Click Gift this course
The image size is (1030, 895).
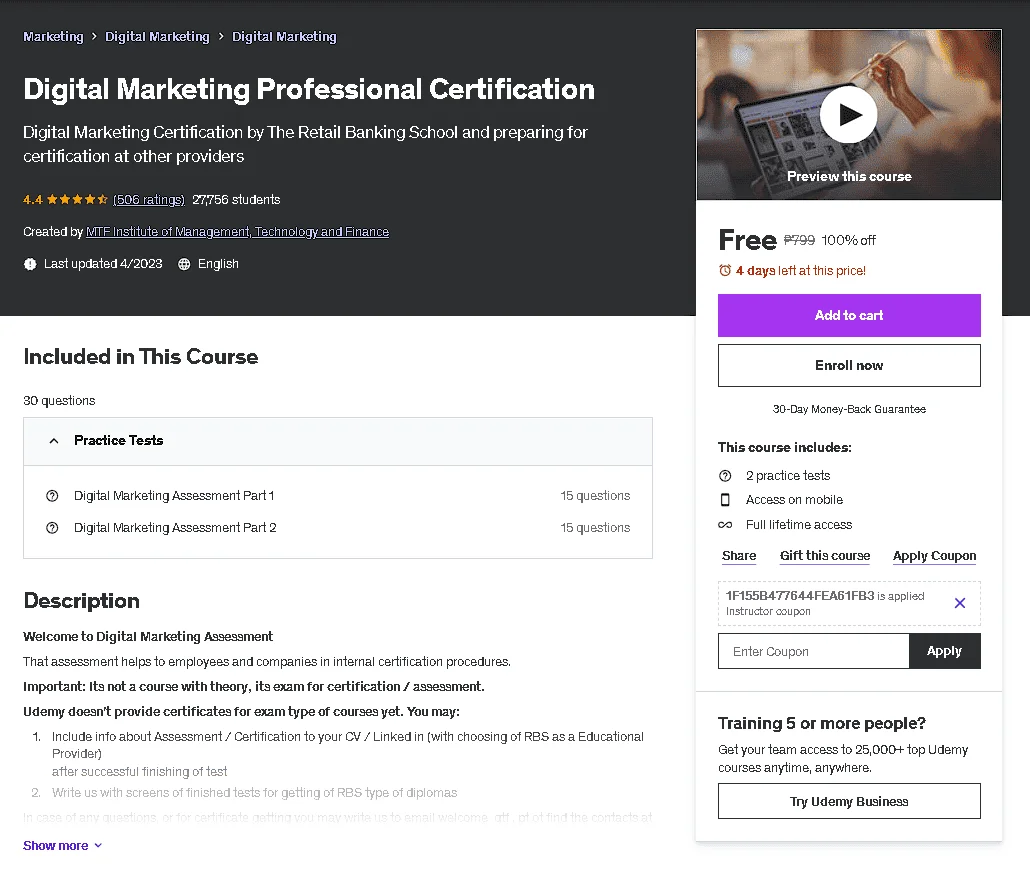(x=824, y=556)
